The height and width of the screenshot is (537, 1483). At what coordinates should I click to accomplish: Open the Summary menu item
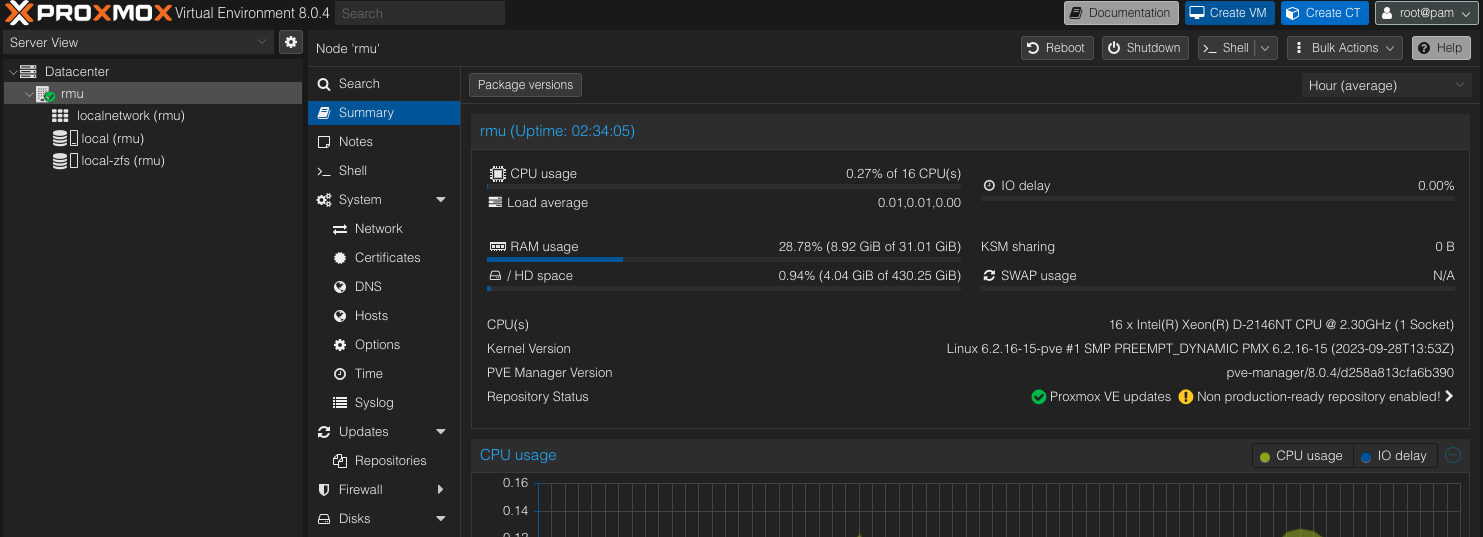coord(384,113)
